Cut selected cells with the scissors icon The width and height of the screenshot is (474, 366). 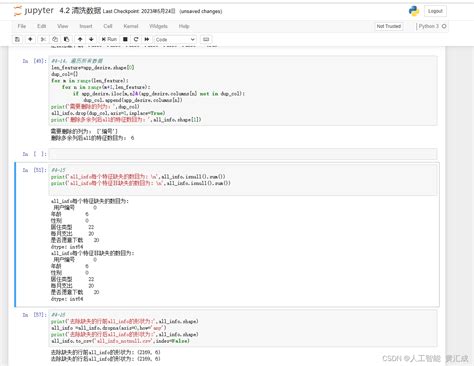click(43, 39)
